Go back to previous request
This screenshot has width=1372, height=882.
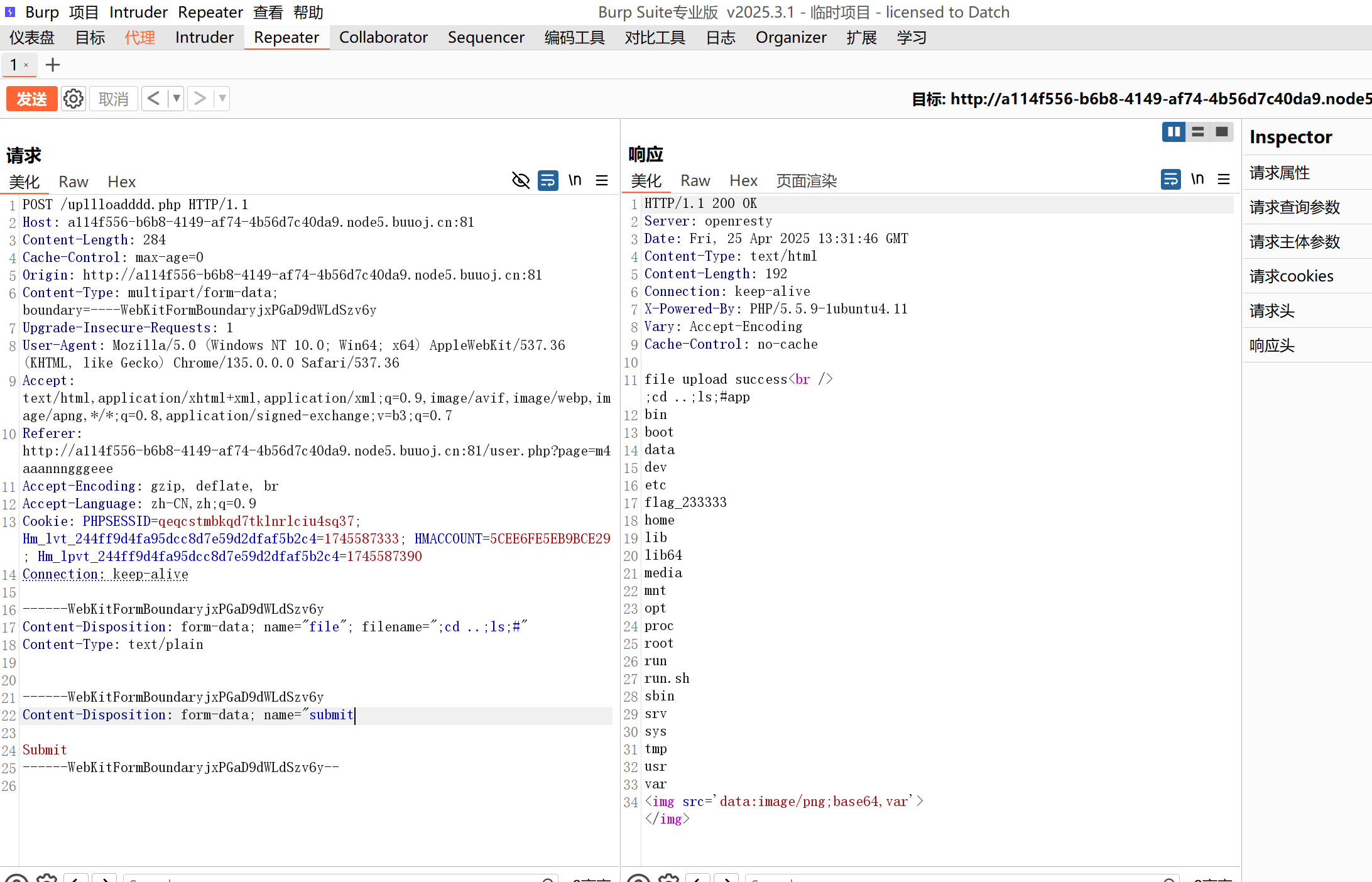[x=154, y=99]
